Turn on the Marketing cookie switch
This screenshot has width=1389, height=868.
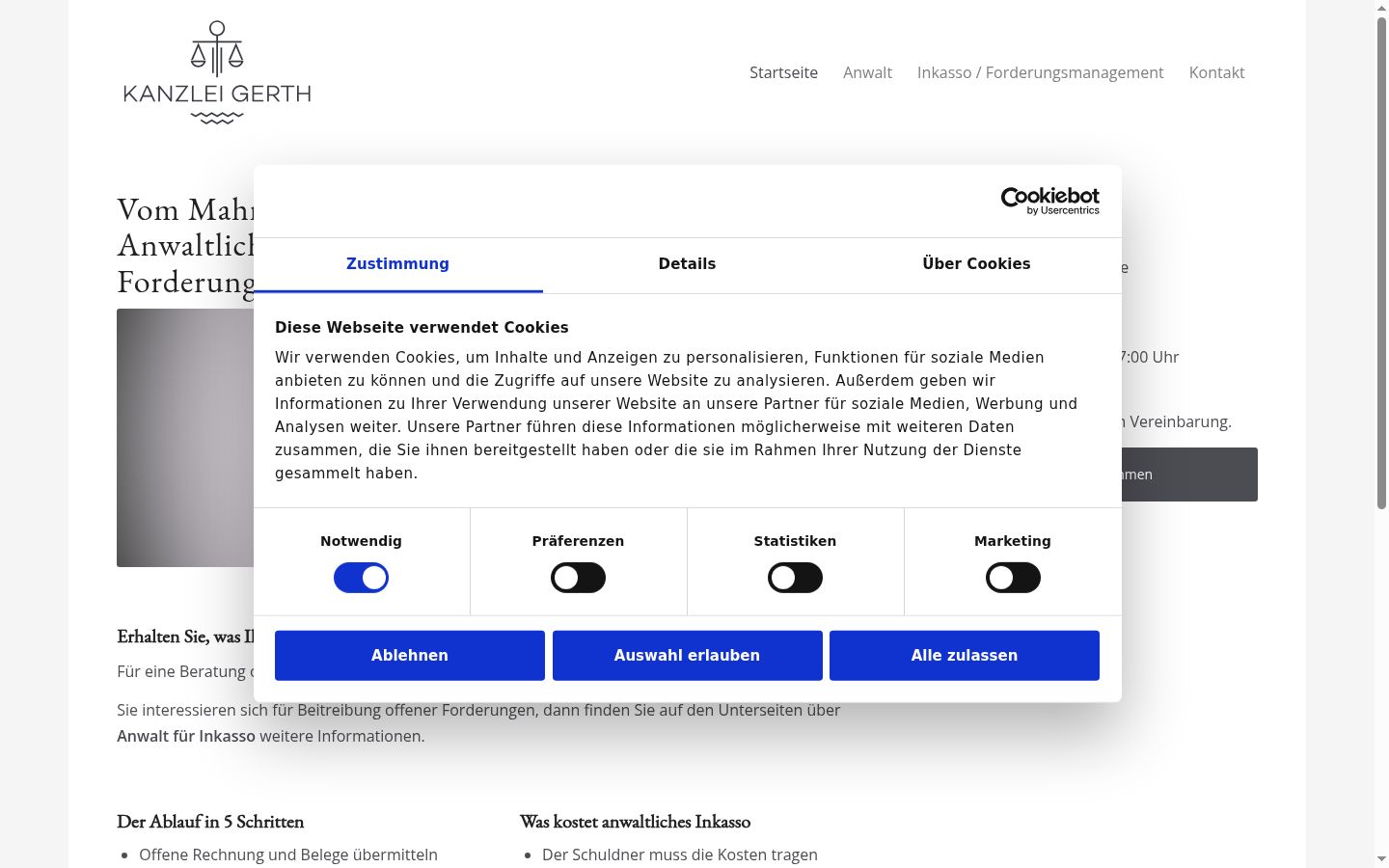pyautogui.click(x=1013, y=578)
